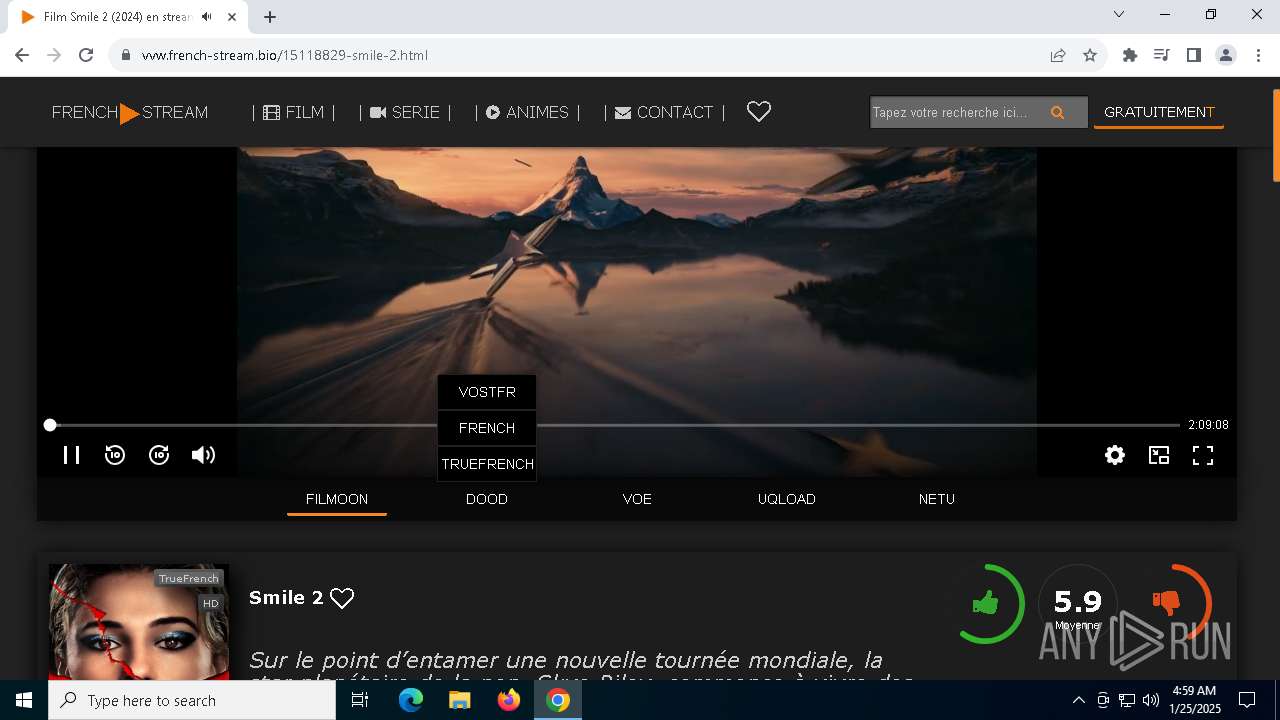Close the Film Smile 2 tab

(x=232, y=17)
